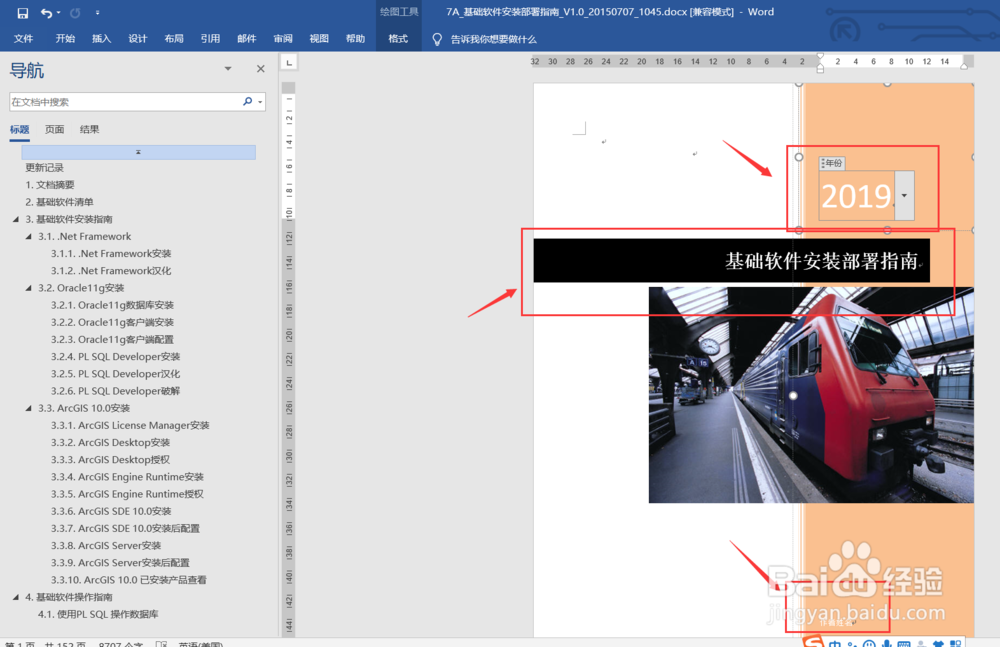Click the lightbulb Tell Me icon
This screenshot has height=647, width=1000.
pyautogui.click(x=437, y=39)
